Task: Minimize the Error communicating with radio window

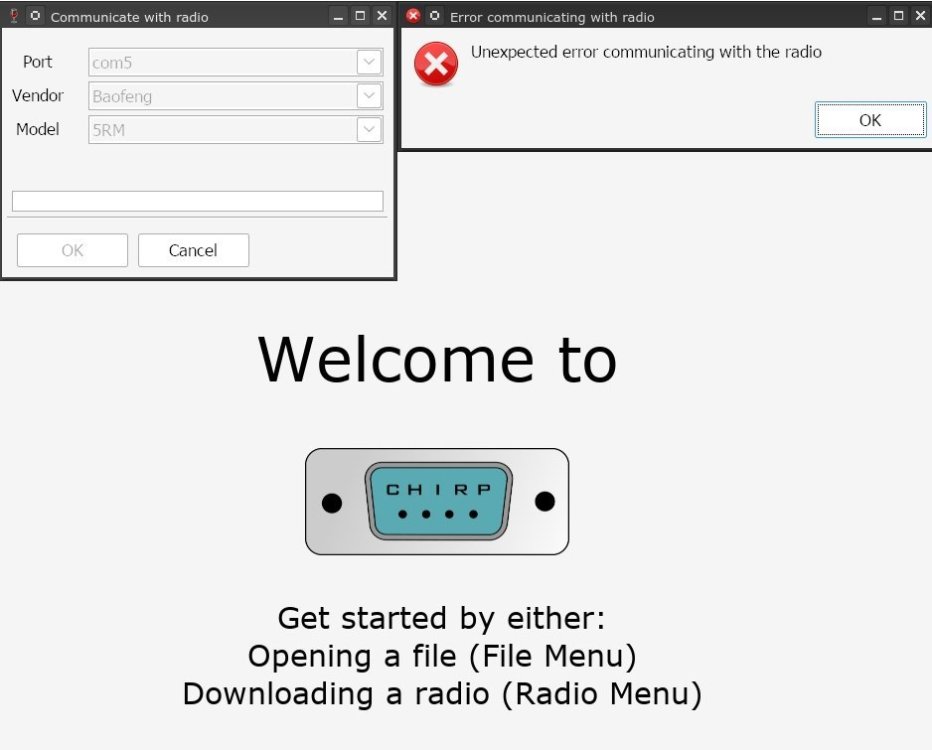Action: point(877,16)
